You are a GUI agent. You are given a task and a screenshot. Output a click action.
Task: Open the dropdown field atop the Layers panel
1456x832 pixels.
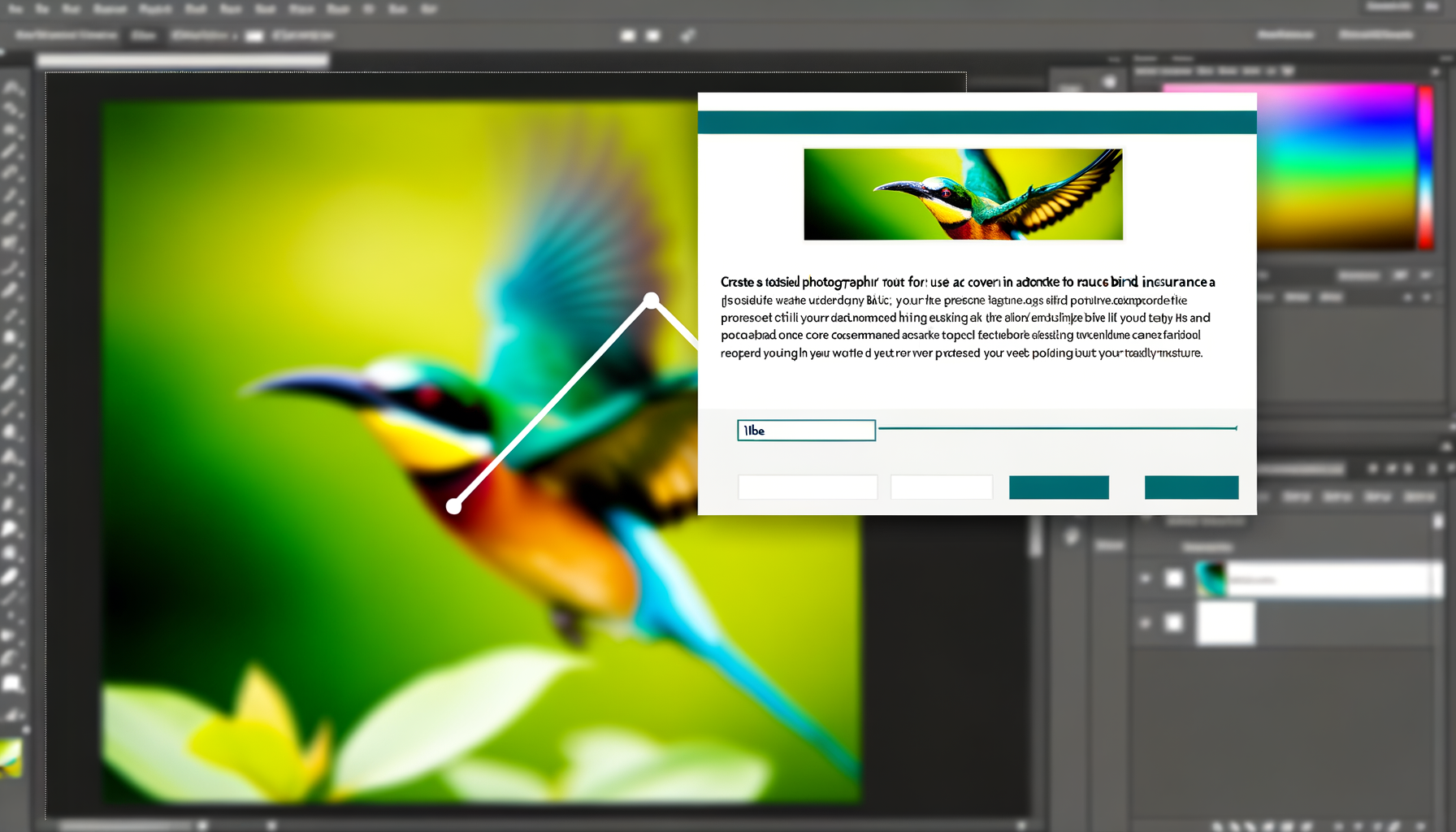pos(1300,469)
